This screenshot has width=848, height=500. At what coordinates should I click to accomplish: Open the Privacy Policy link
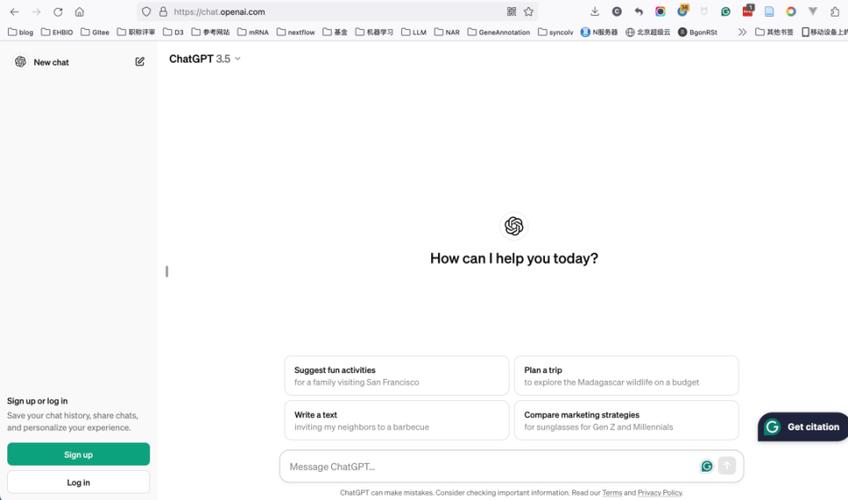660,492
